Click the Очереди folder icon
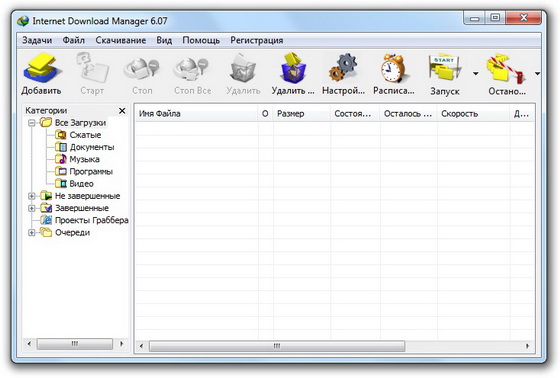Viewport: 560px width, 378px height. (x=46, y=232)
